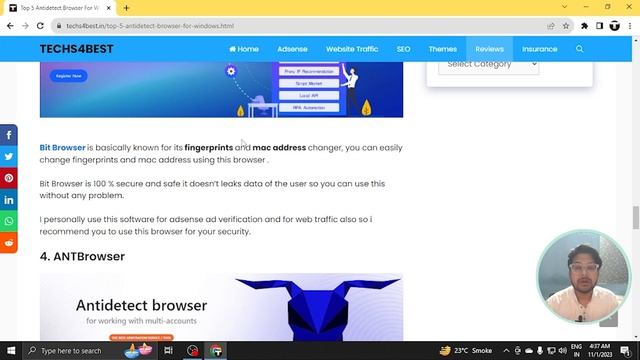Expand the Select Category dropdown
Viewport: 640px width, 360px height.
[489, 65]
